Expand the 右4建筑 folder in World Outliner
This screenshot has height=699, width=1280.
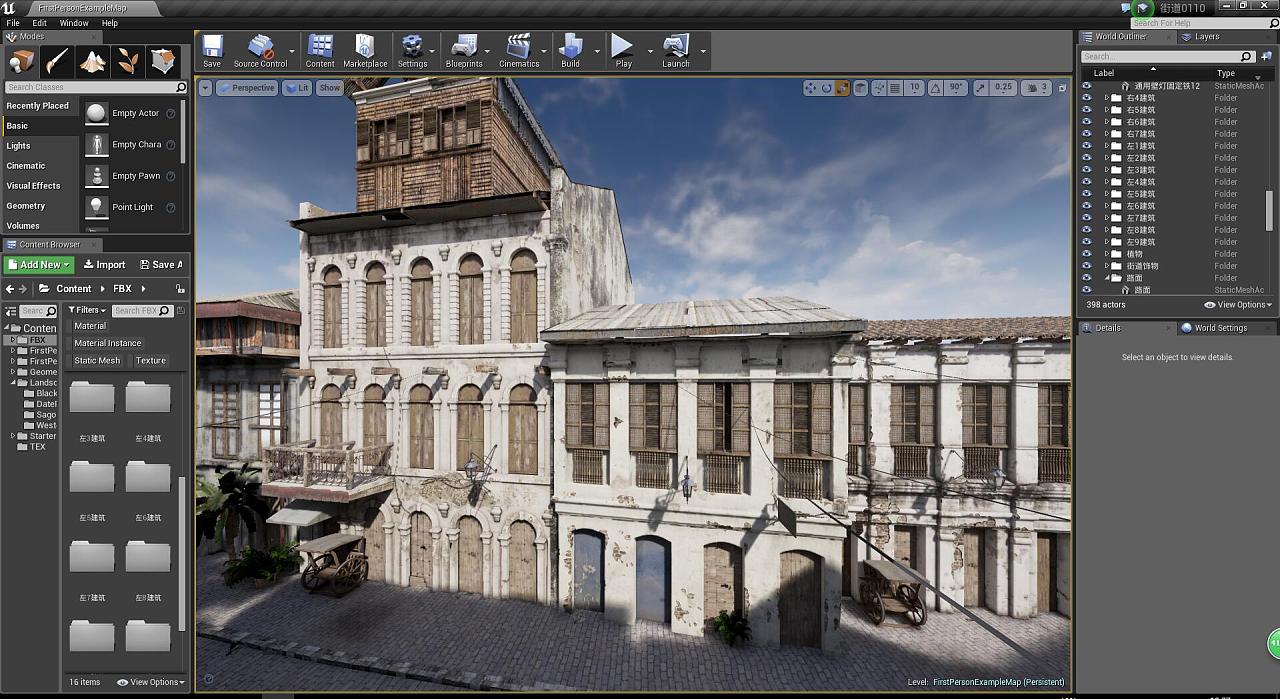[x=1107, y=98]
